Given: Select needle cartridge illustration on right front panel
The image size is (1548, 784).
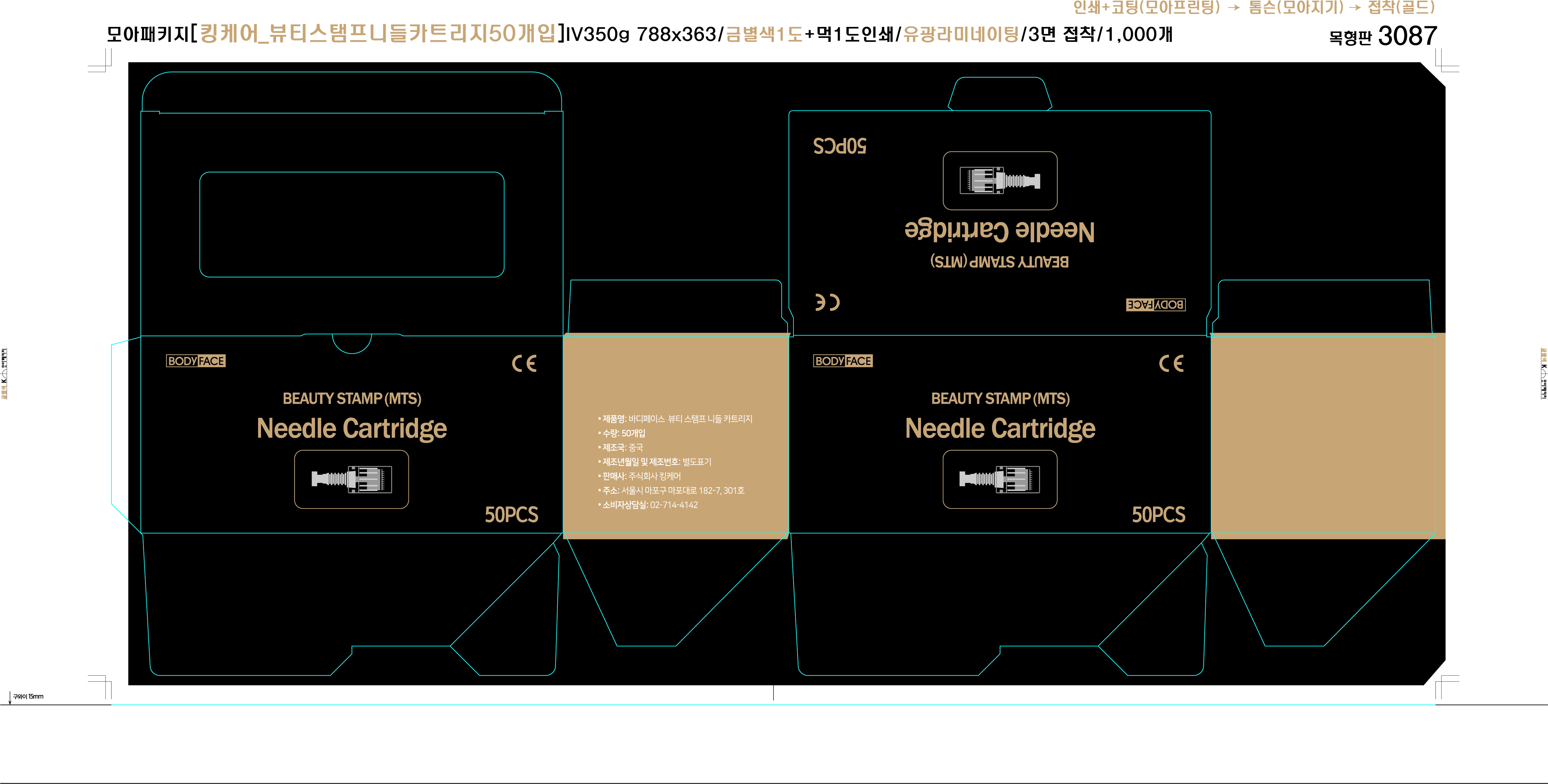Looking at the screenshot, I should point(1000,480).
